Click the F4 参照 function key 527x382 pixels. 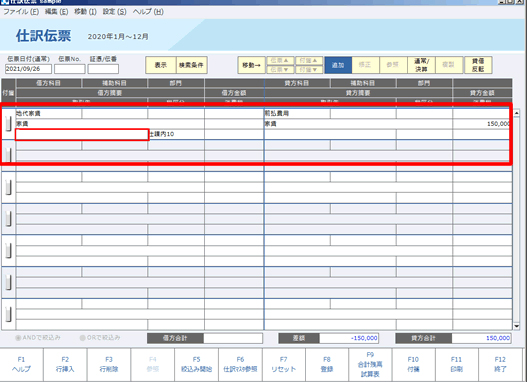click(x=153, y=365)
